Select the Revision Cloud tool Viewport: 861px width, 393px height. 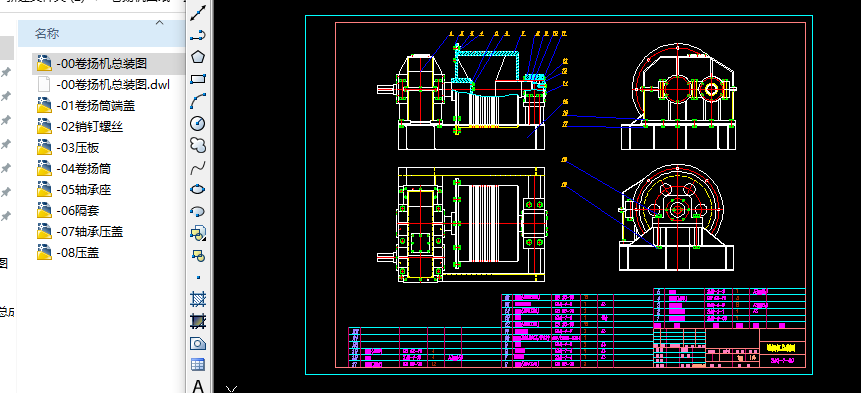click(x=198, y=145)
